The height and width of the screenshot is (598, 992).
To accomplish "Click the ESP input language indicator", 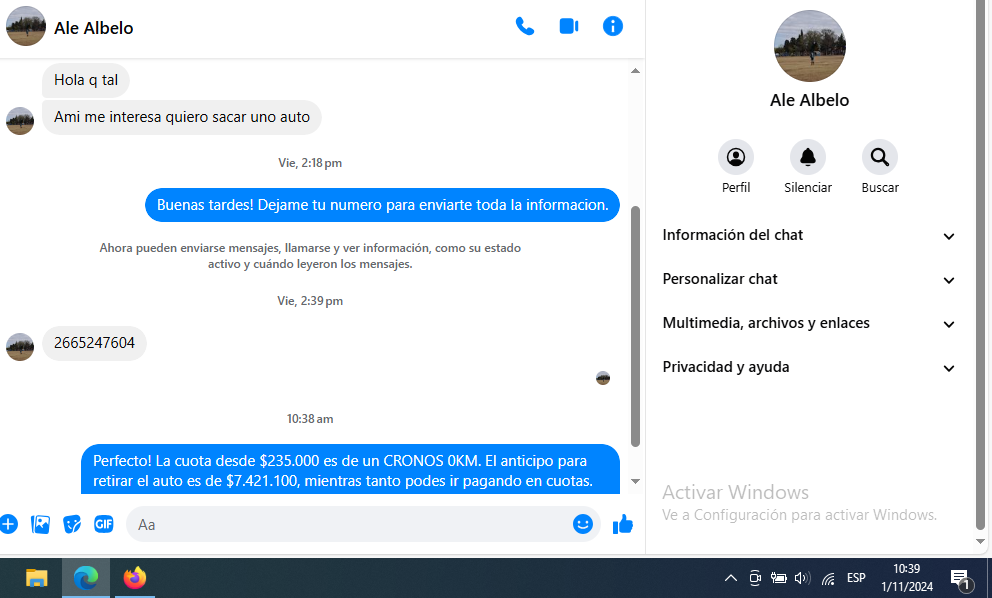I will click(x=856, y=578).
